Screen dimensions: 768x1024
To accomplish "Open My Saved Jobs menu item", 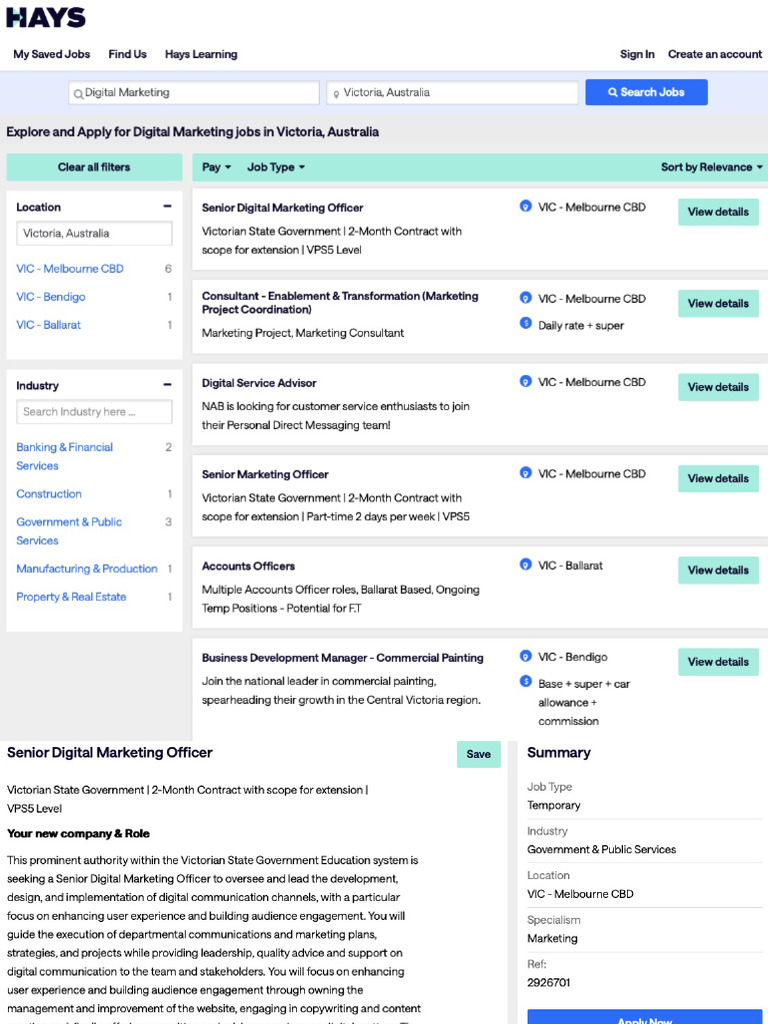I will (x=51, y=54).
